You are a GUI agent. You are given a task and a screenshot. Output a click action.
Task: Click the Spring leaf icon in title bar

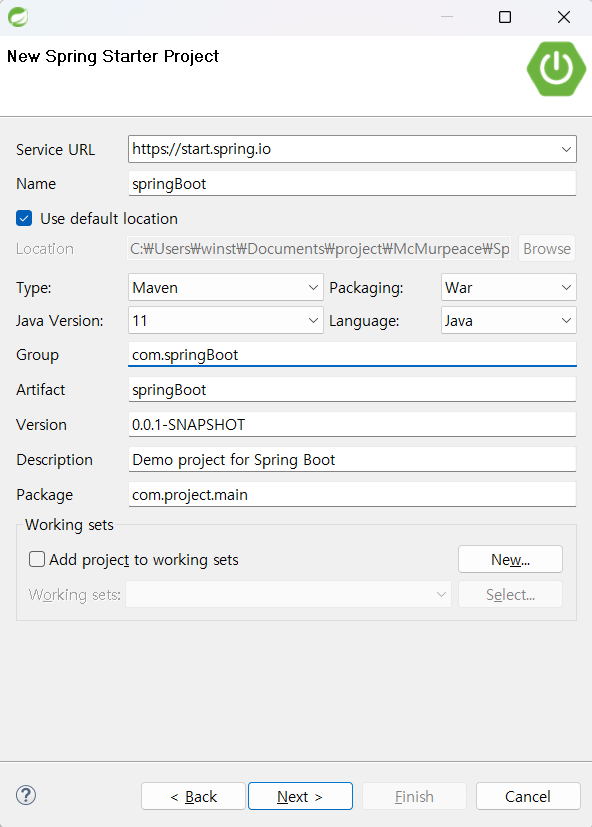tap(18, 17)
